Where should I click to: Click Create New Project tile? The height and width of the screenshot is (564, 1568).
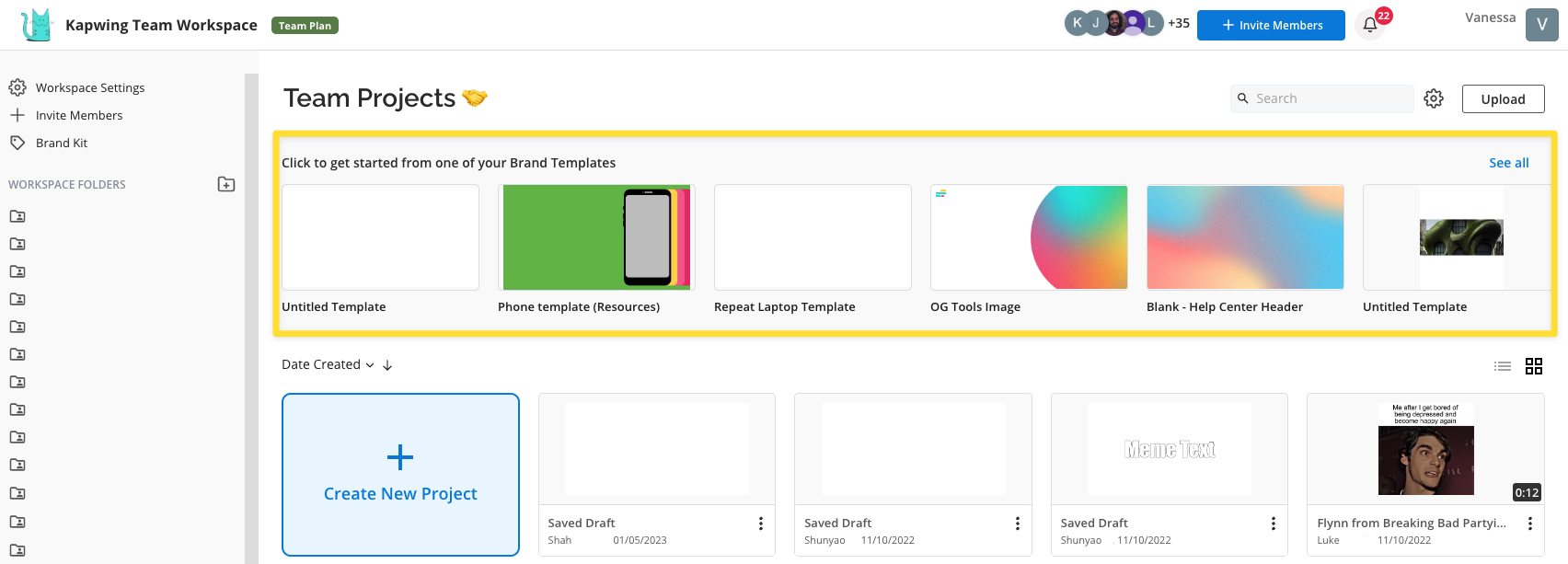tap(400, 475)
